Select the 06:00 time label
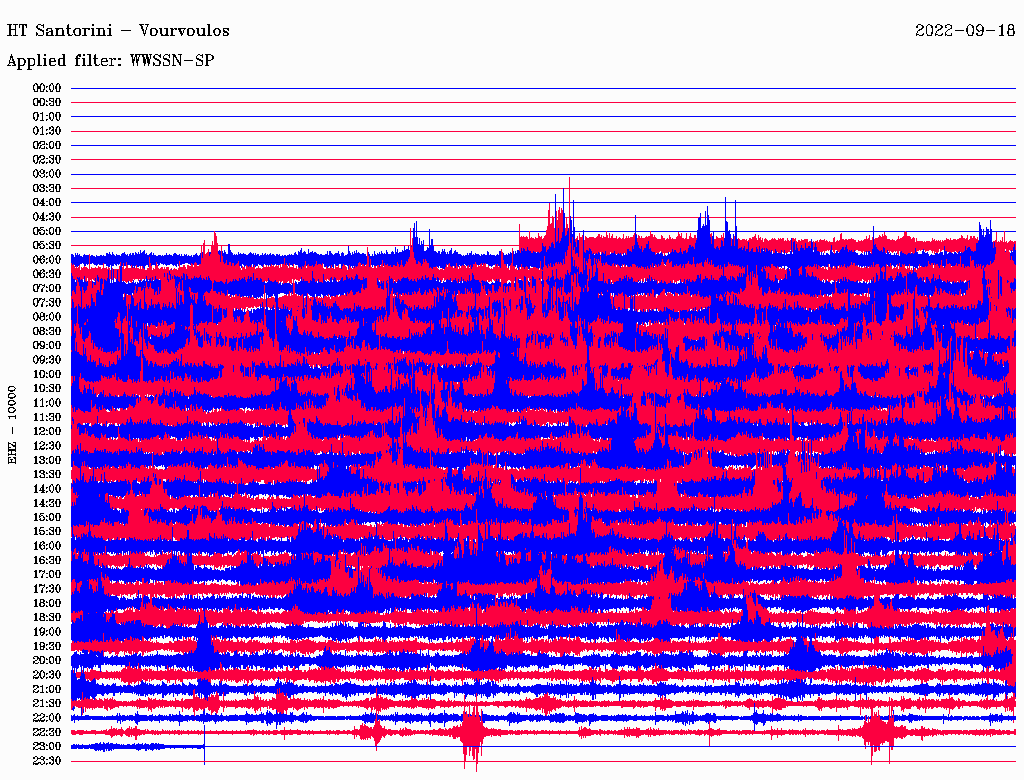 click(x=47, y=259)
